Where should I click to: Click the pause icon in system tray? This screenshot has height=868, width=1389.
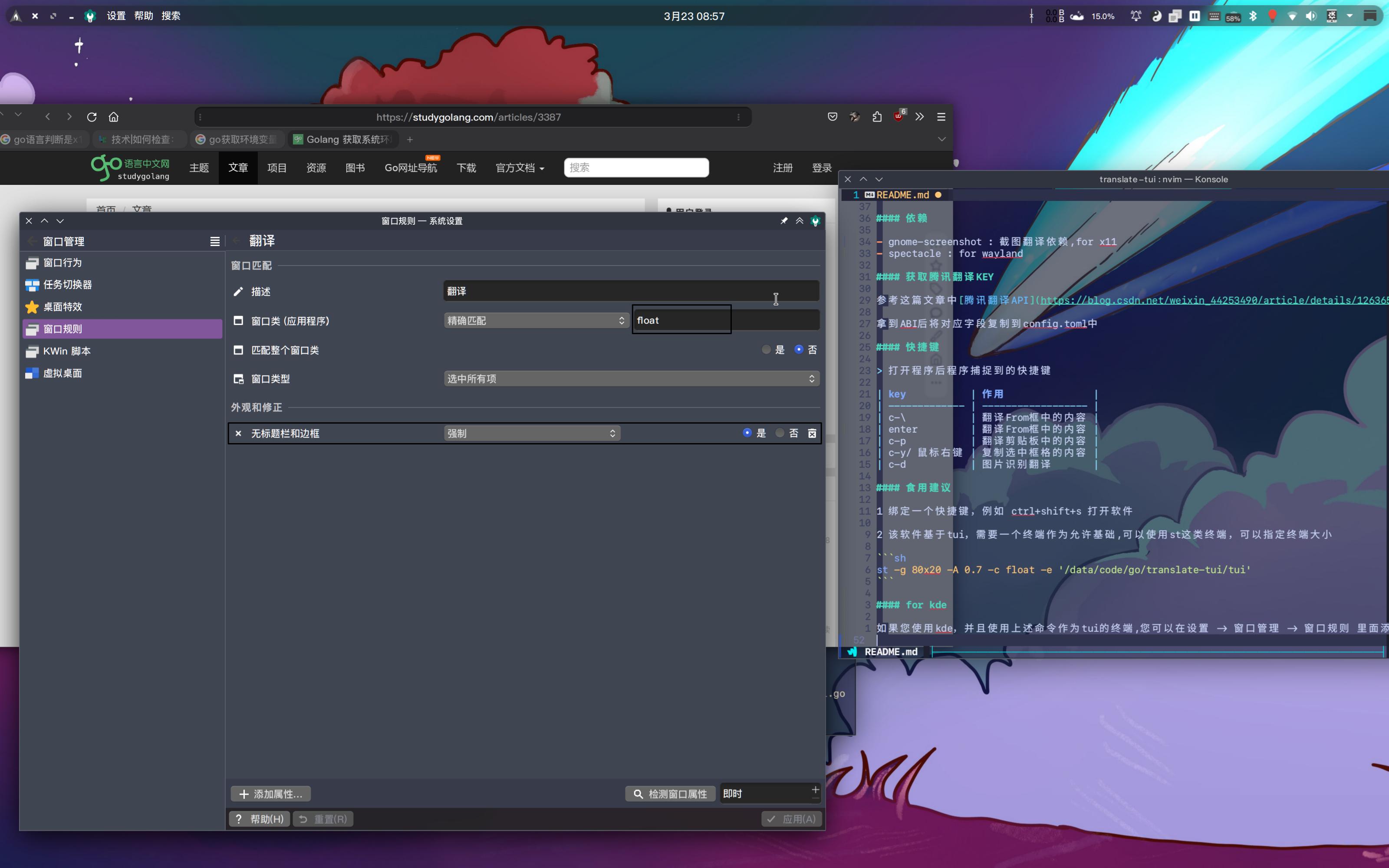1195,16
